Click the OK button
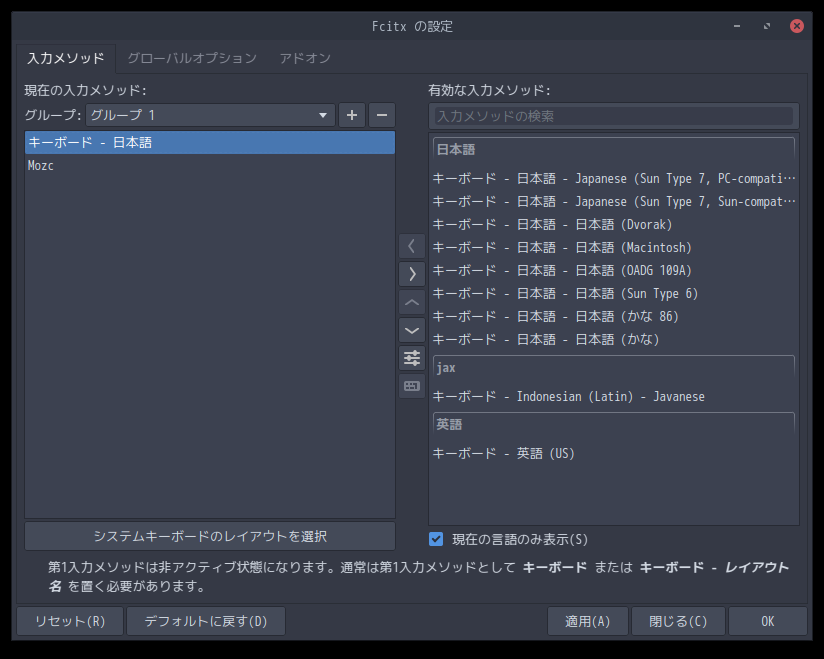This screenshot has height=659, width=824. click(768, 621)
